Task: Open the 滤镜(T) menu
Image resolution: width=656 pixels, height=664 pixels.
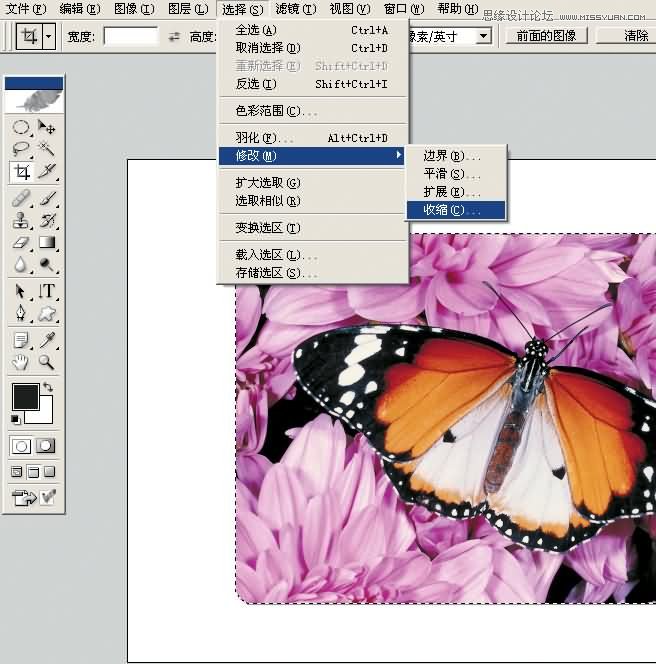Action: [296, 9]
